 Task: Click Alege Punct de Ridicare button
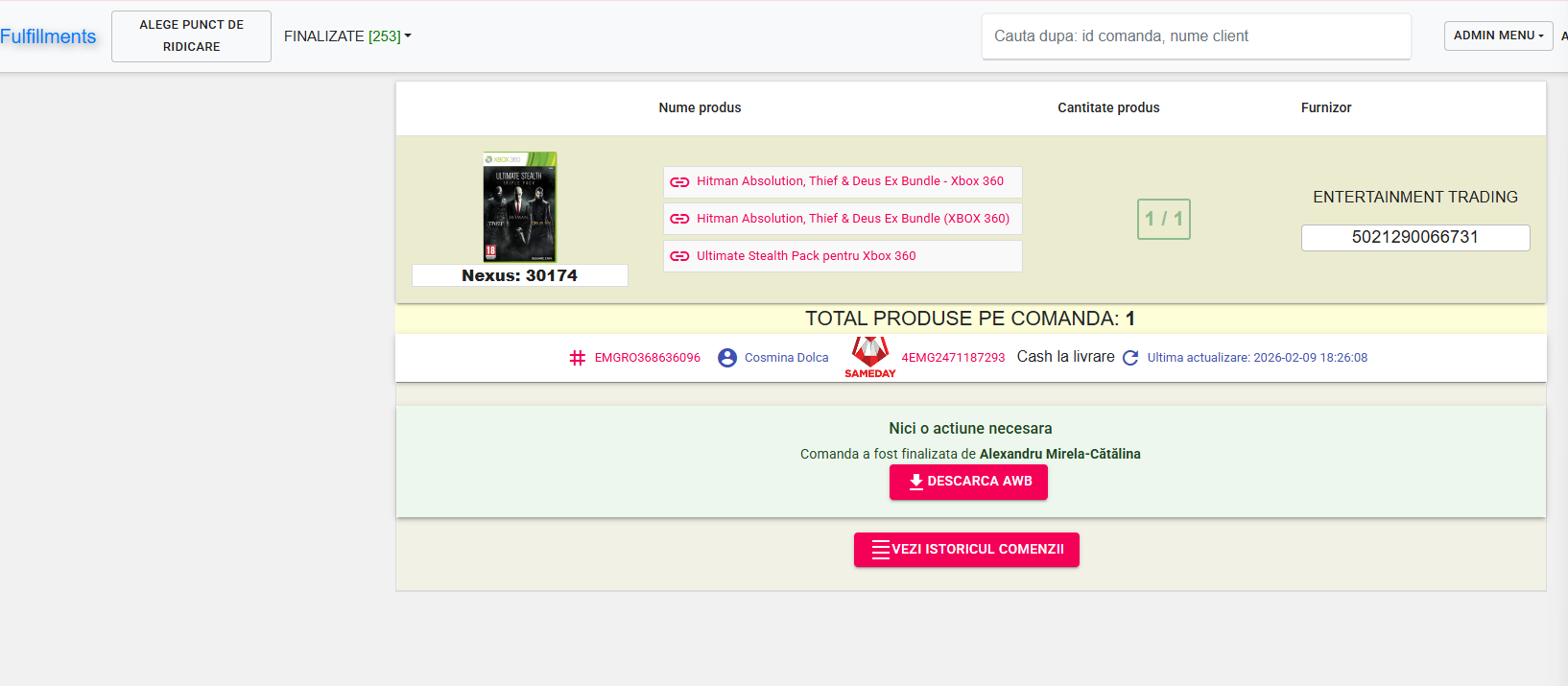(191, 36)
